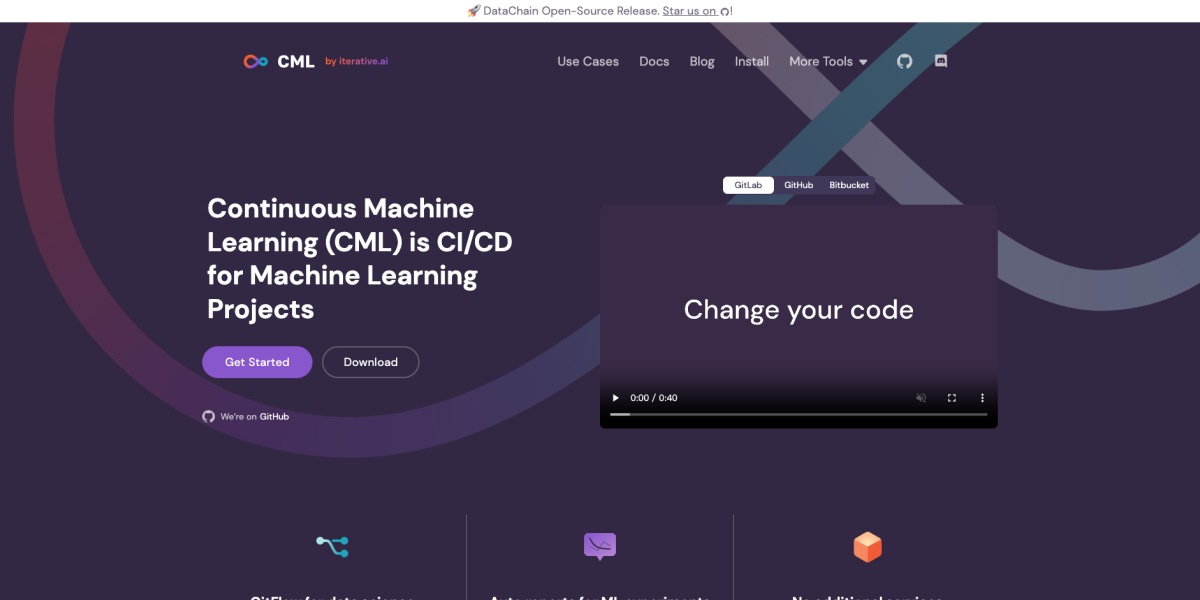Image resolution: width=1200 pixels, height=600 pixels.
Task: Switch to the GitHub provider option
Action: tap(798, 184)
